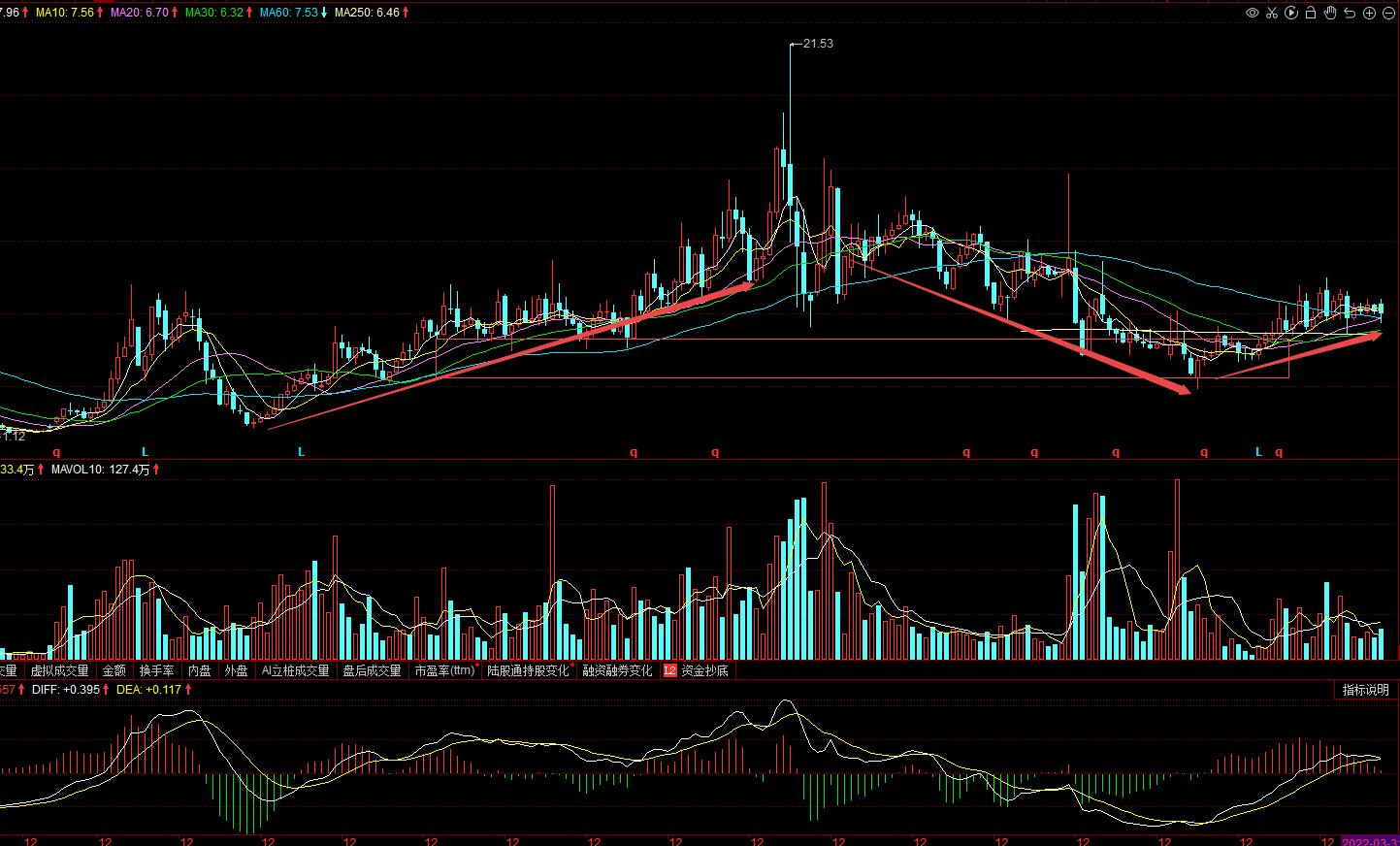Screen dimensions: 1400x846
Task: Toggle the eye visibility icon
Action: 1253,13
